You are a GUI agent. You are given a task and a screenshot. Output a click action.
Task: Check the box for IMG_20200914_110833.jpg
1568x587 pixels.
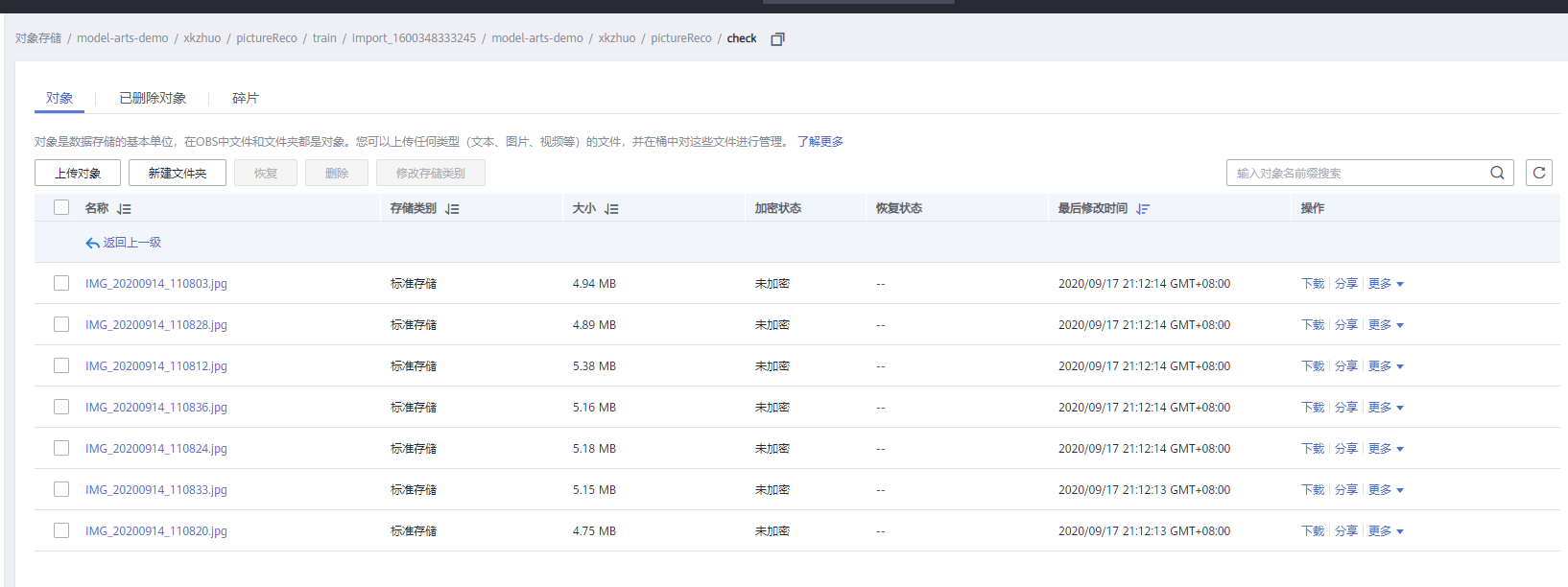tap(61, 489)
